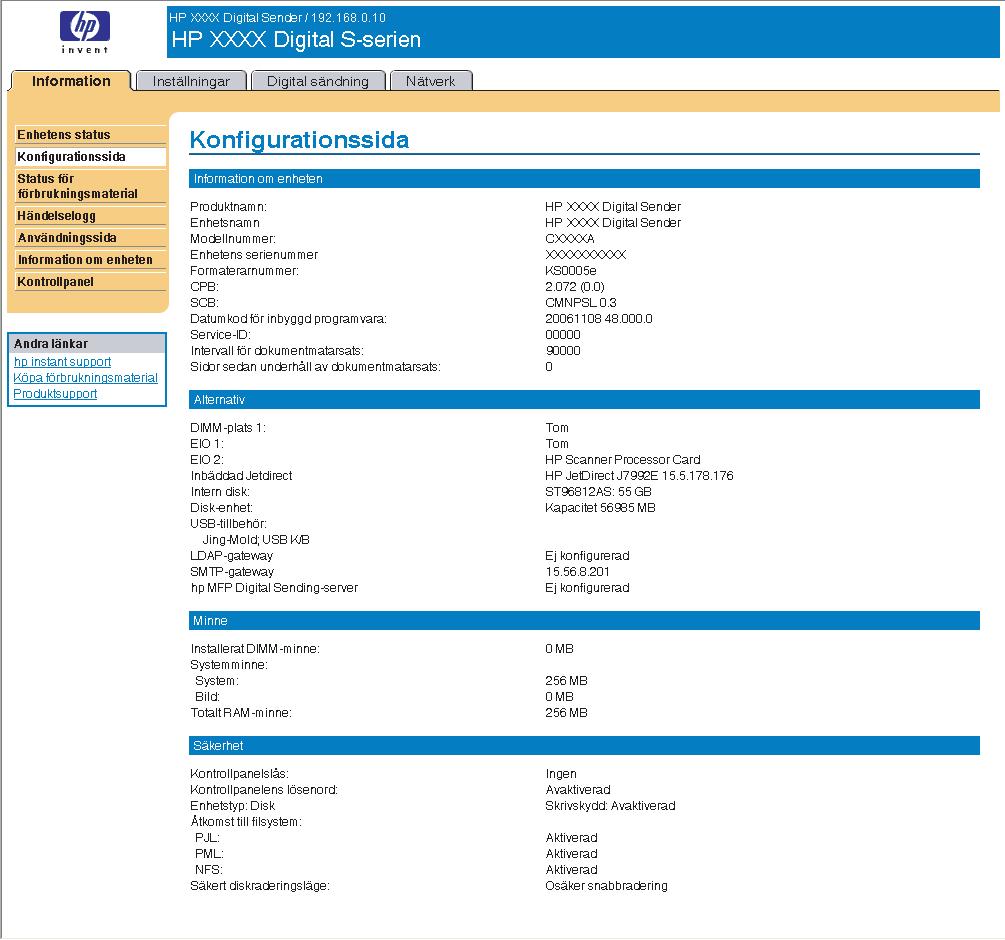Click the banner title HP XXXX Digital S-serien
The image size is (1005, 940).
(x=296, y=40)
